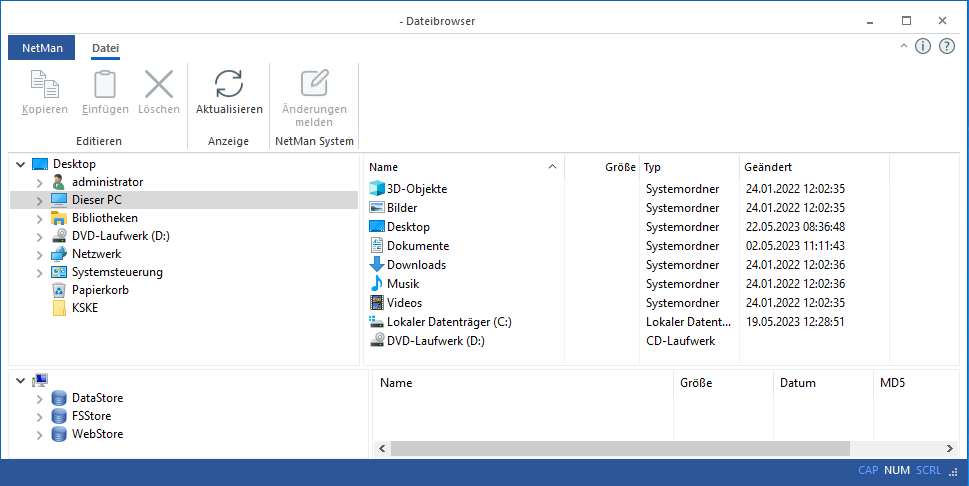This screenshot has width=969, height=486.
Task: Sort by Datum column in lower pane
Action: click(x=823, y=383)
